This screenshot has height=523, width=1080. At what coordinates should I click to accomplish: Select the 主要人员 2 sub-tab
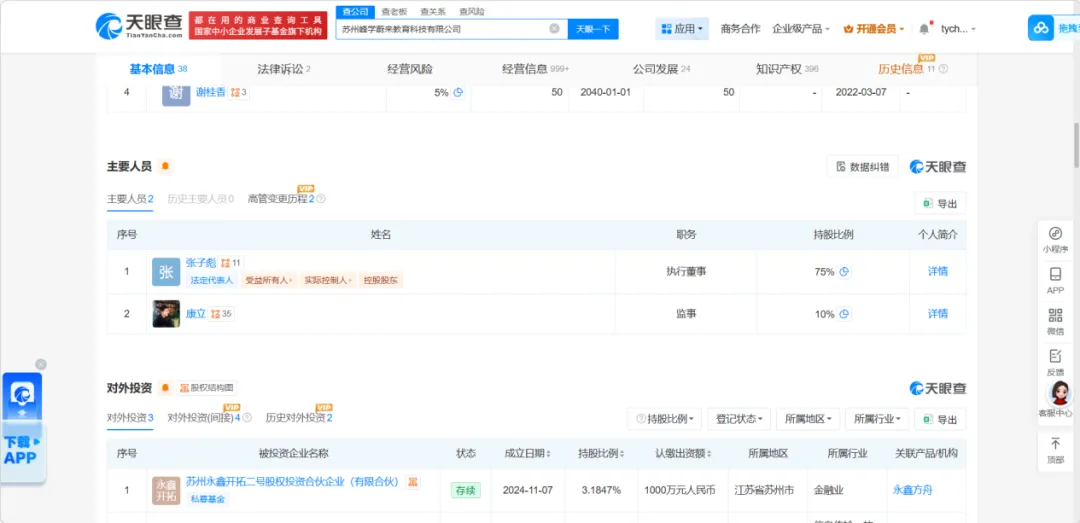(x=130, y=198)
